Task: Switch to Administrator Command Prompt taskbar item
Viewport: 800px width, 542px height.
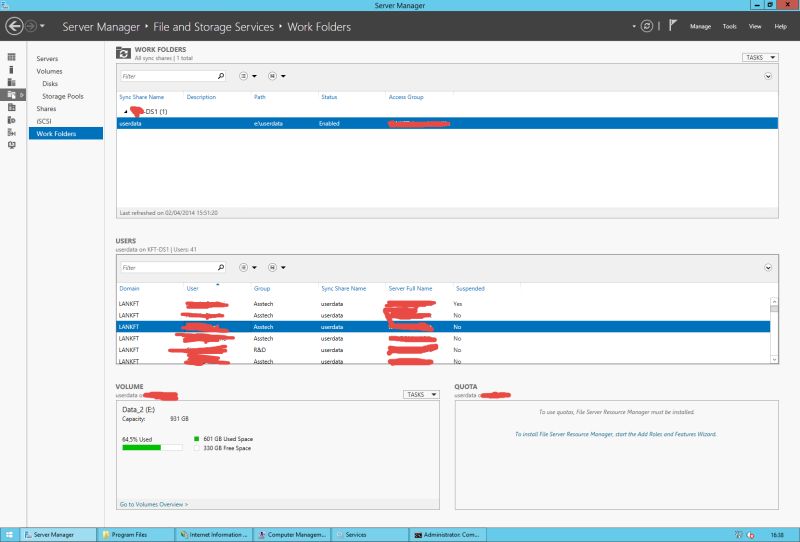Action: [x=447, y=534]
